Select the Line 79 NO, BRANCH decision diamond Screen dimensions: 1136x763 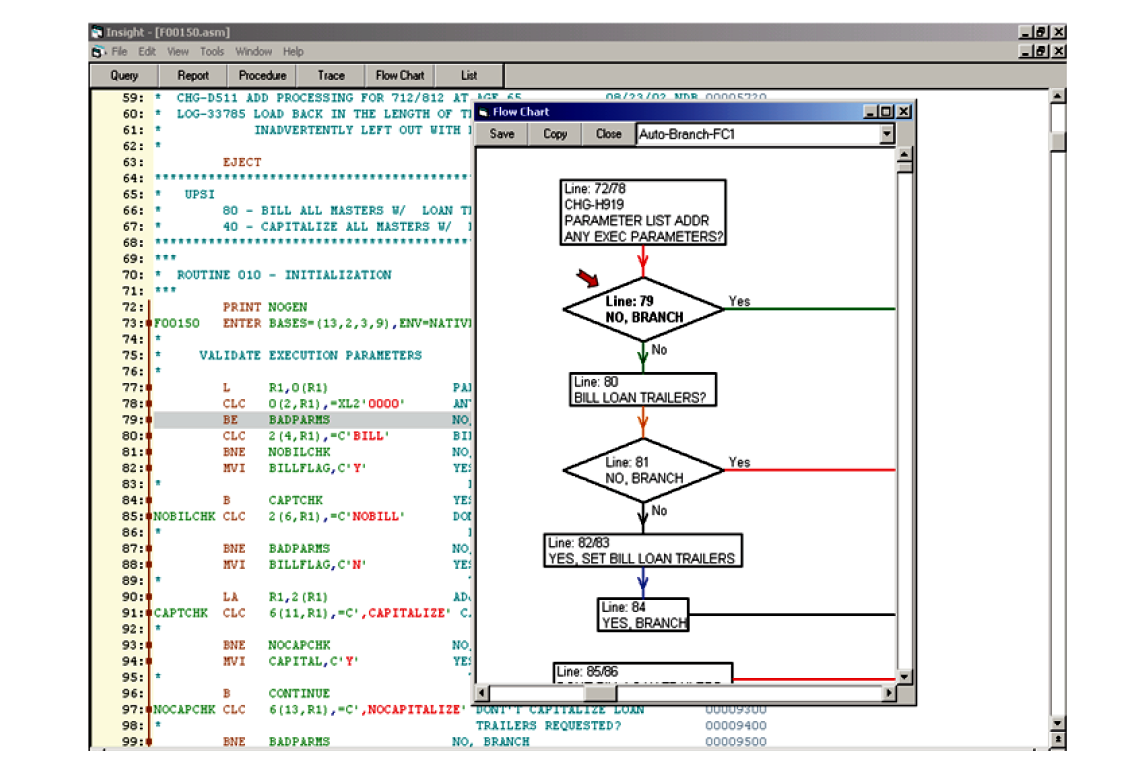(643, 309)
